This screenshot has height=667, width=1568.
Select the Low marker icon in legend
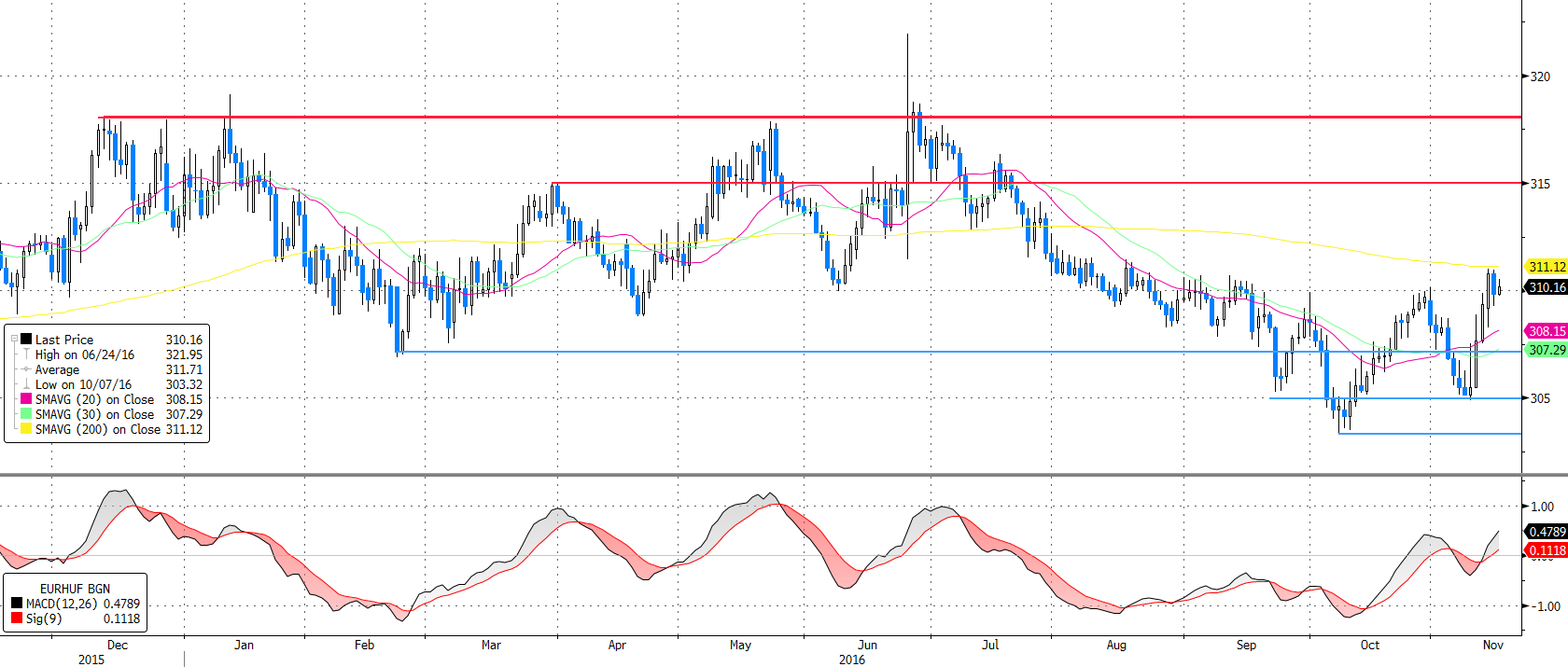pos(27,384)
